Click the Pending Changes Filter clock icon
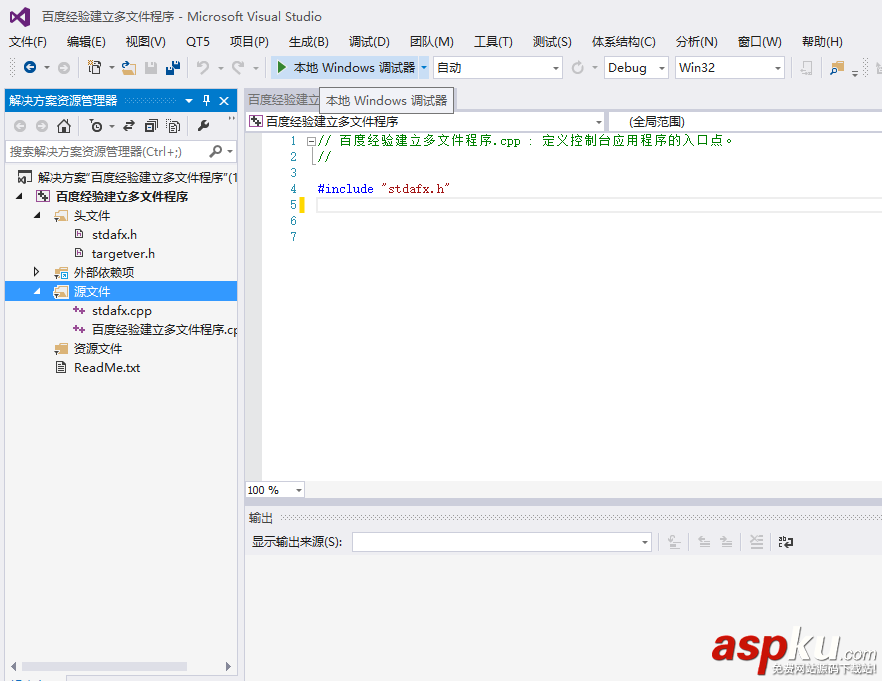This screenshot has height=681, width=882. (96, 126)
